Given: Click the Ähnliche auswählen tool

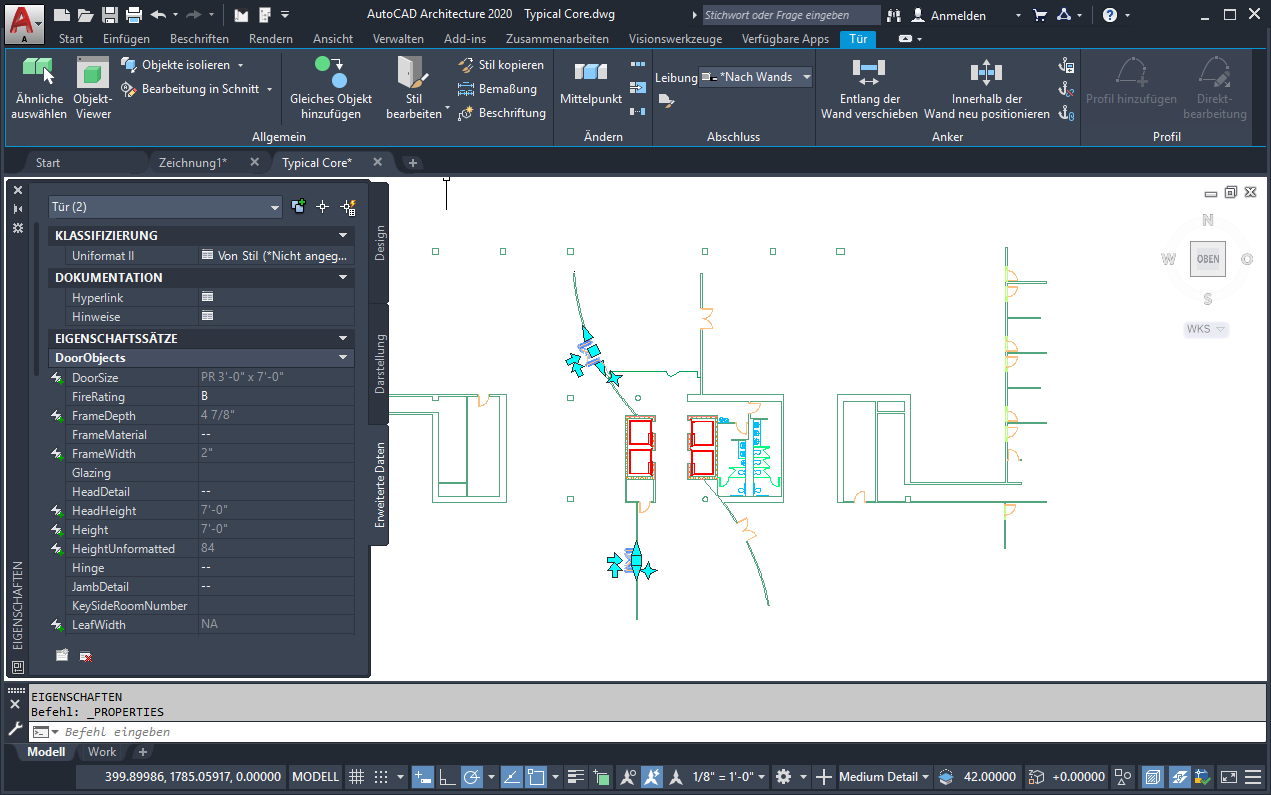Looking at the screenshot, I should [x=39, y=88].
